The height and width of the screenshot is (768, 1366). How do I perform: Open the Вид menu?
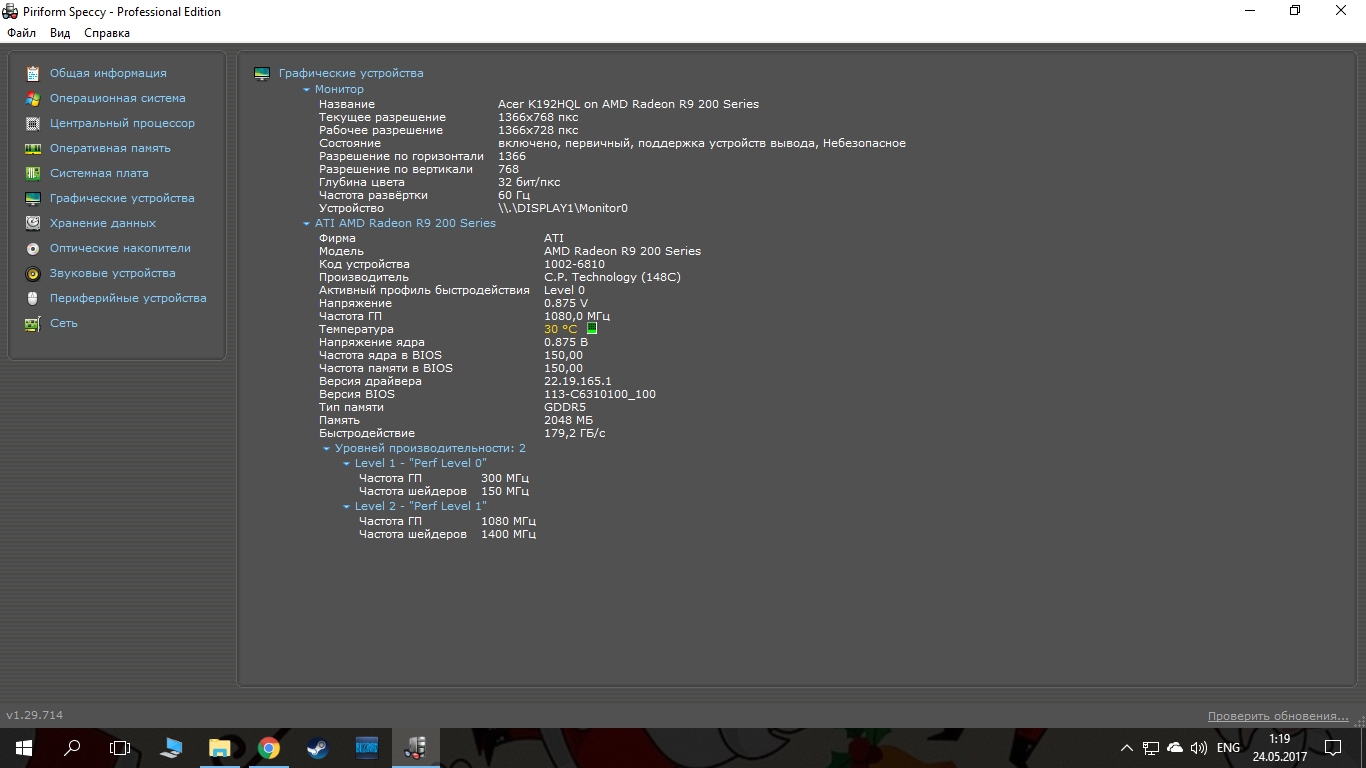60,33
